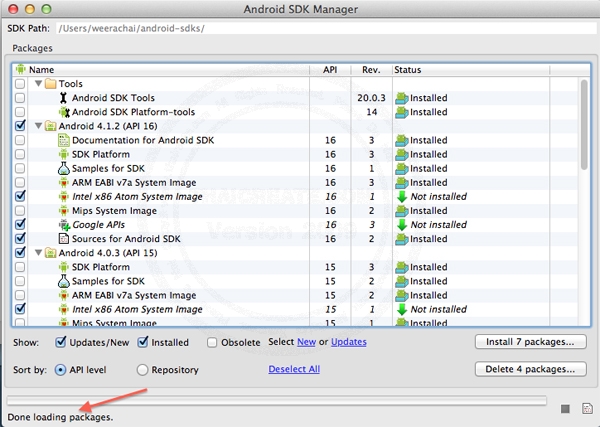Click the Documentation for Android SDK icon
Screen dimensions: 600x427
point(64,140)
